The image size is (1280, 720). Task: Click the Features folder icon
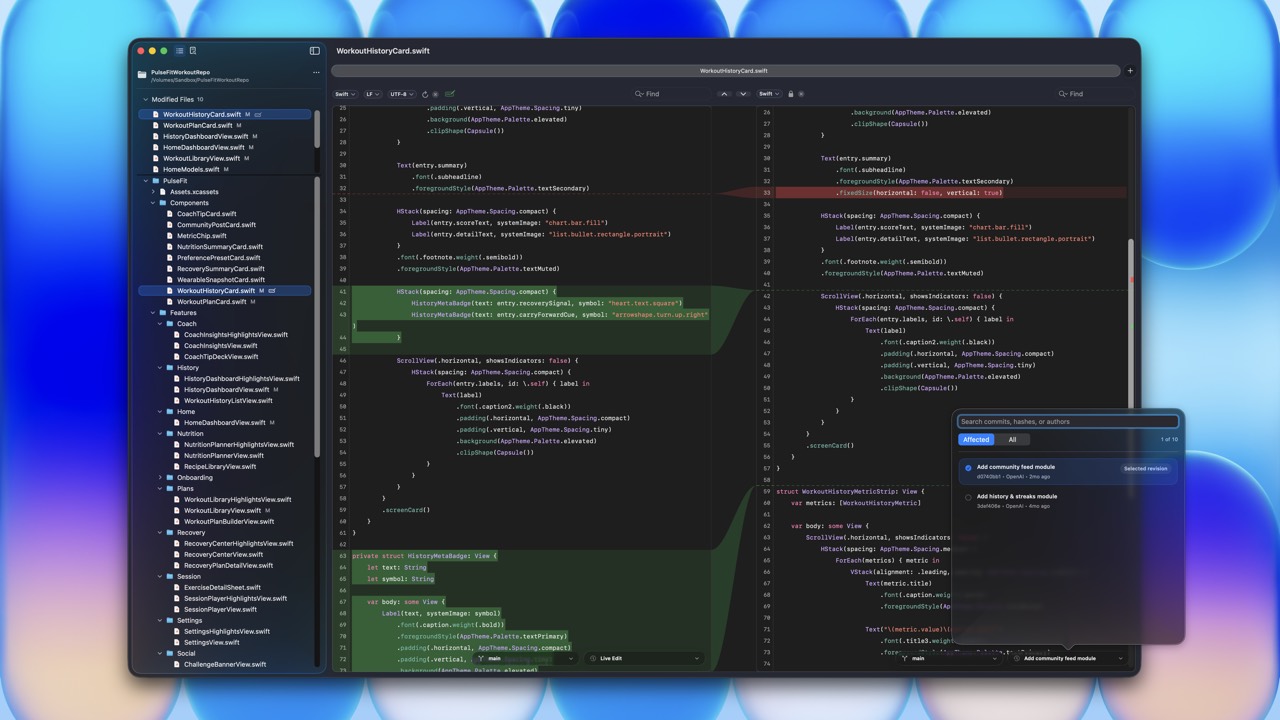[162, 313]
